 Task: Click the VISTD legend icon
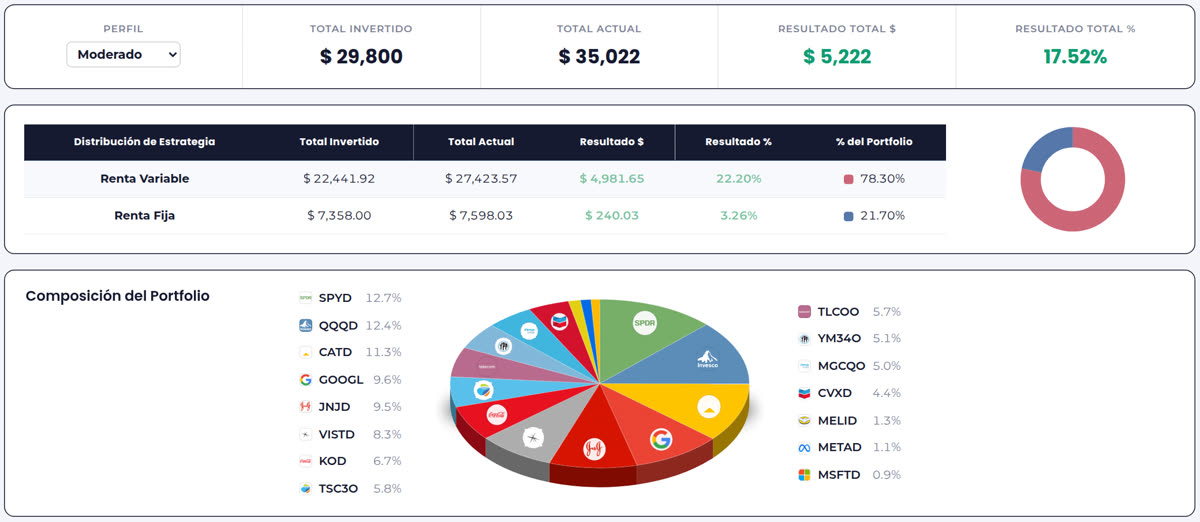[x=306, y=434]
